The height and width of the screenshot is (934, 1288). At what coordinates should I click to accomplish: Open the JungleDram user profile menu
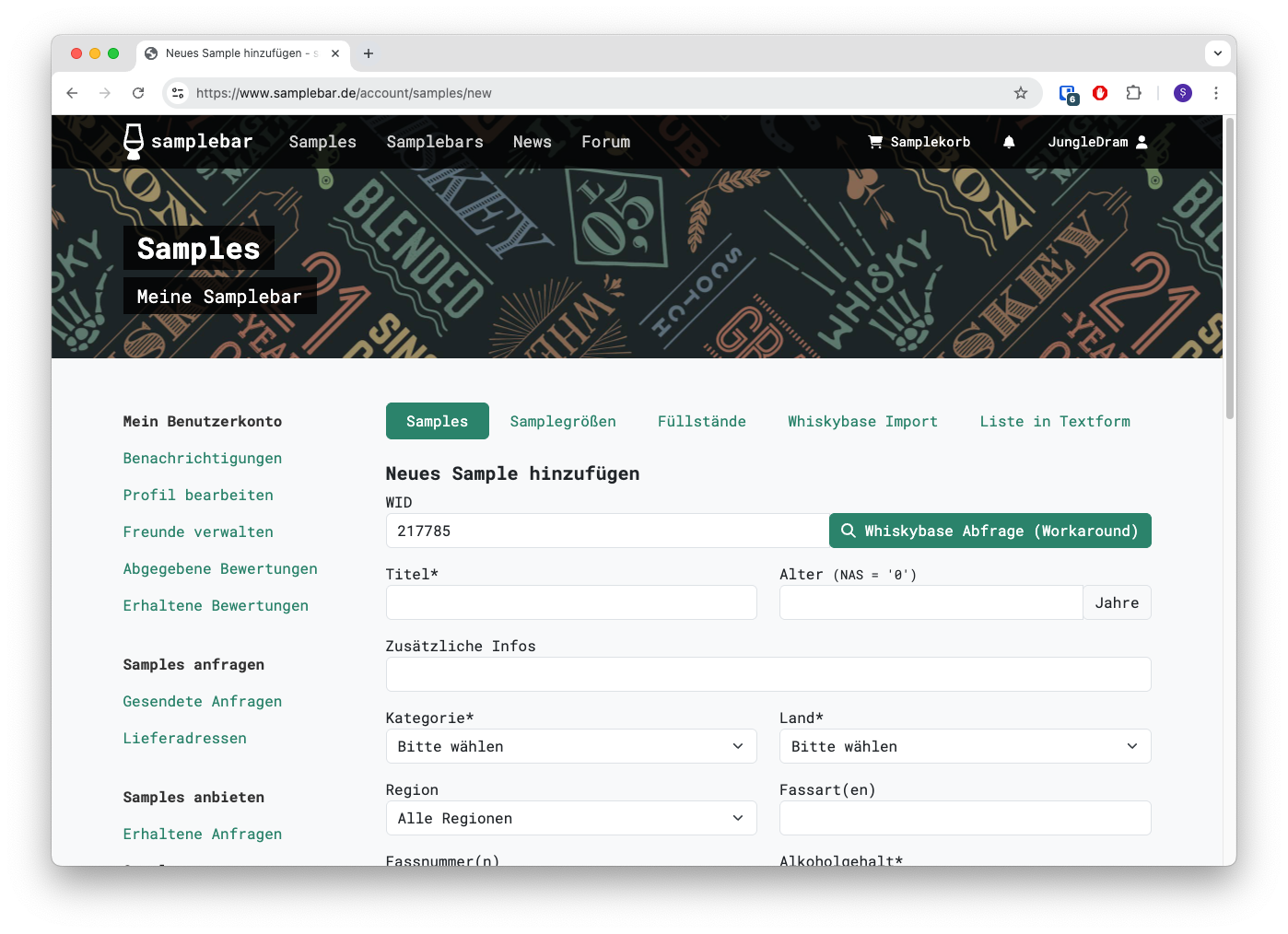1097,142
